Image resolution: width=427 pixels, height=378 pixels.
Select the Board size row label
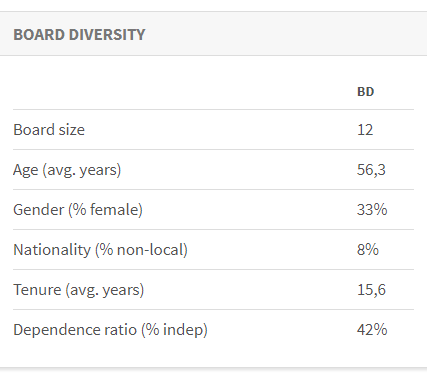point(49,129)
